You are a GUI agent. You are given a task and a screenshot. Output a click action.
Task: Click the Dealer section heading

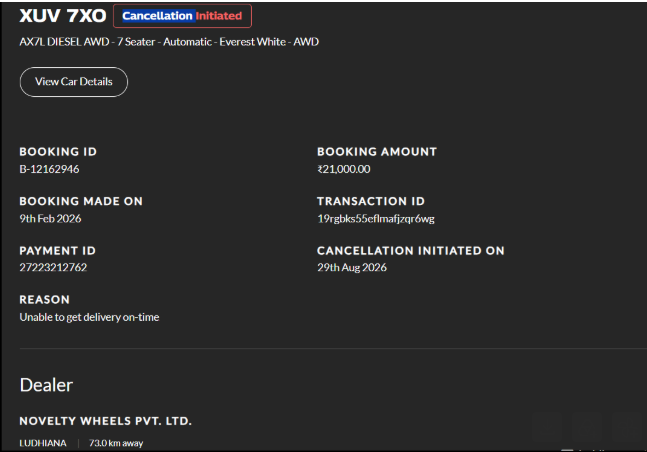click(46, 385)
